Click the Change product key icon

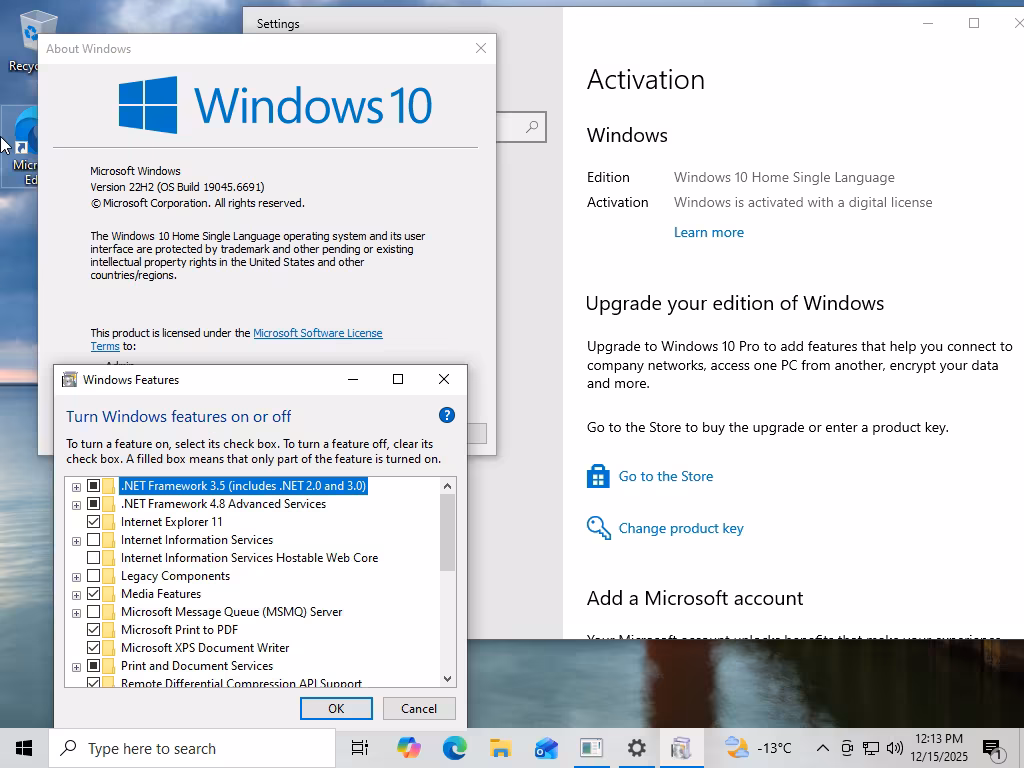(x=598, y=528)
